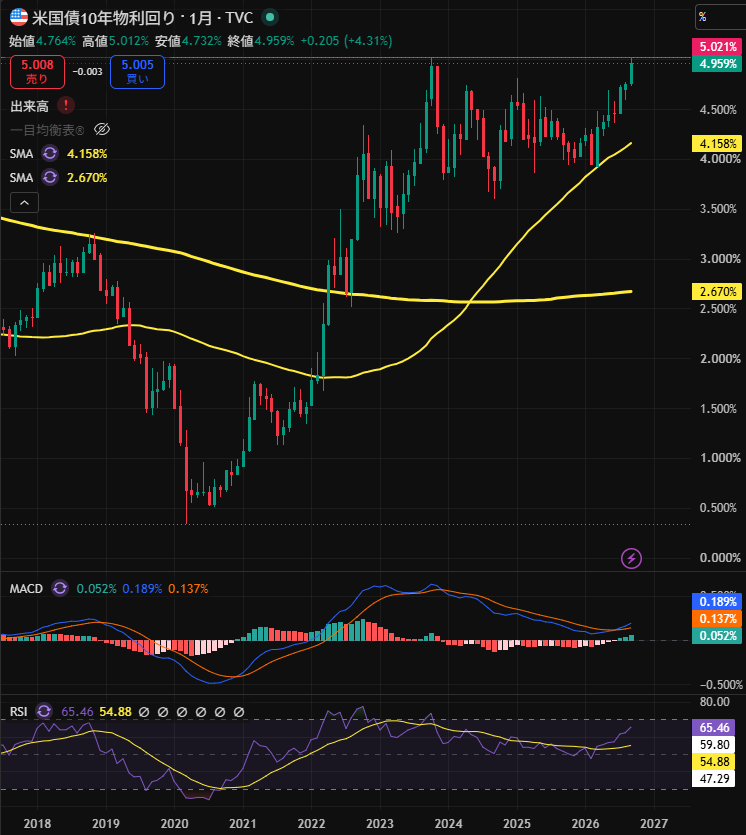
Task: Click refresh icon beside SMA 2.670%
Action: (50, 177)
